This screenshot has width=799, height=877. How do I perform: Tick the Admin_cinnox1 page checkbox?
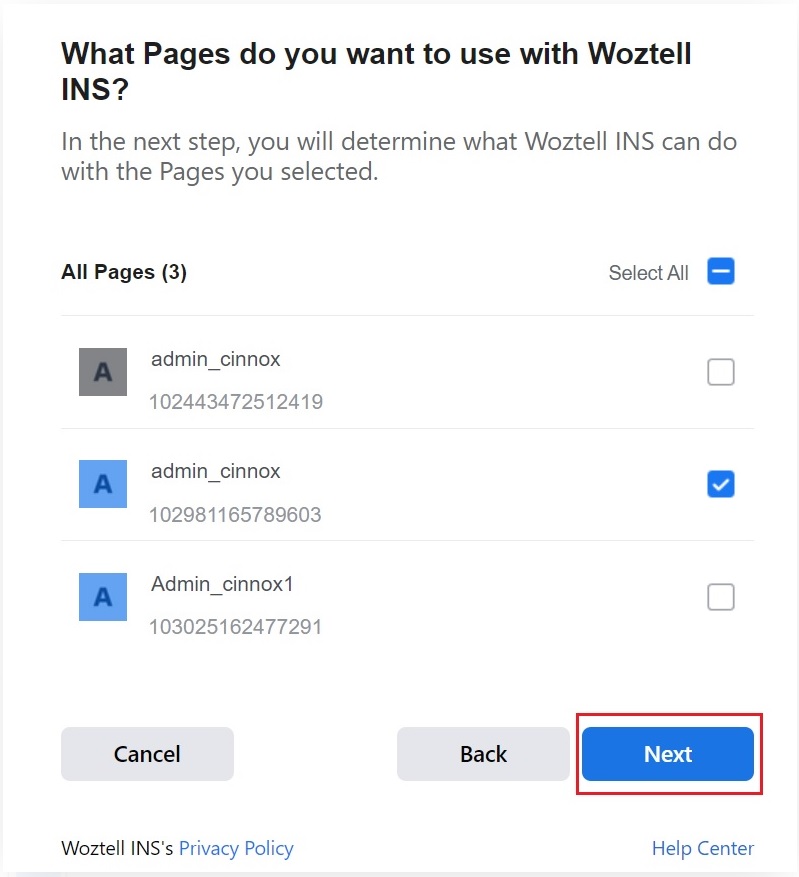coord(721,597)
